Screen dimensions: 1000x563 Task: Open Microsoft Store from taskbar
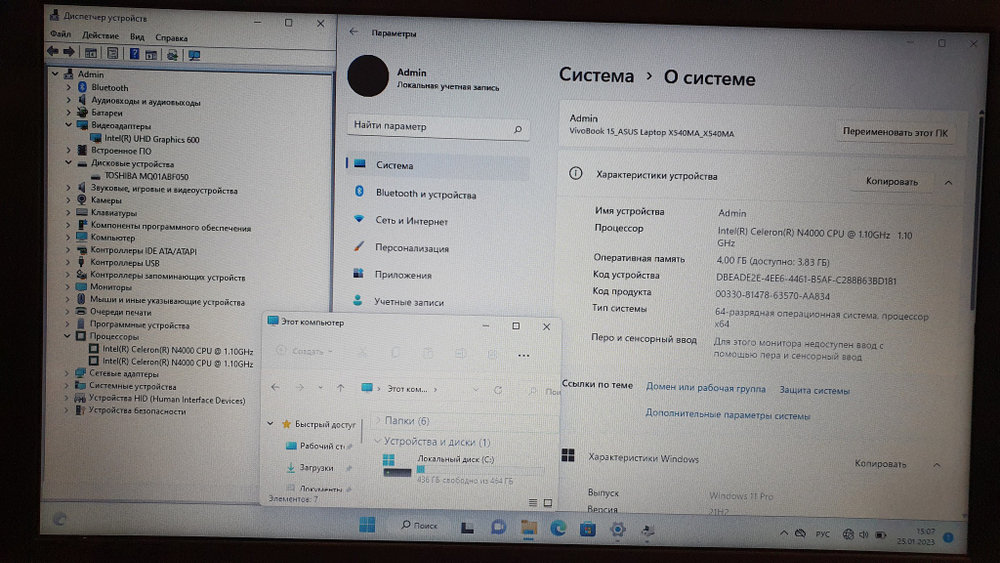(587, 529)
